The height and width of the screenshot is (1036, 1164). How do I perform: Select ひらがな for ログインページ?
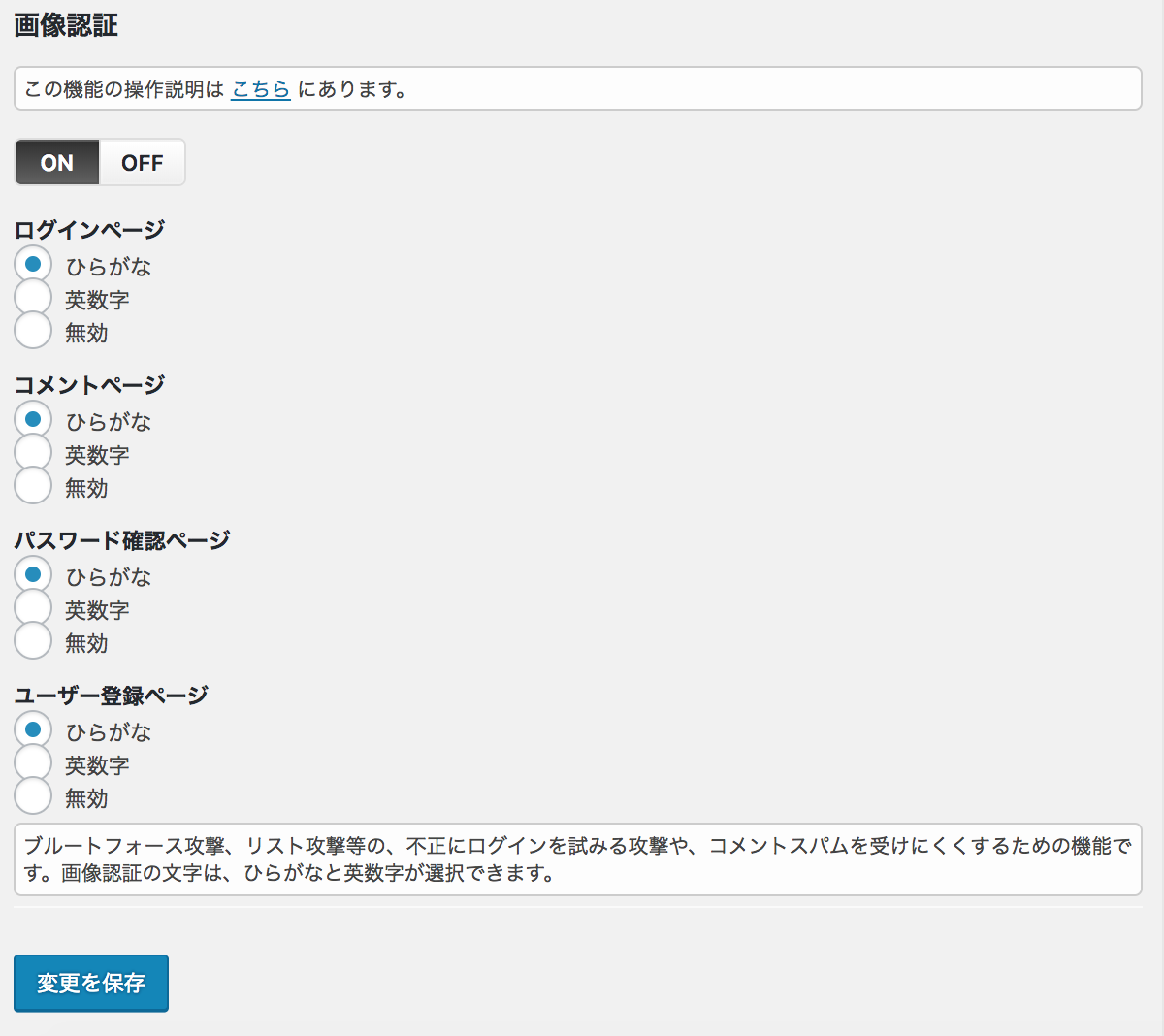[33, 264]
